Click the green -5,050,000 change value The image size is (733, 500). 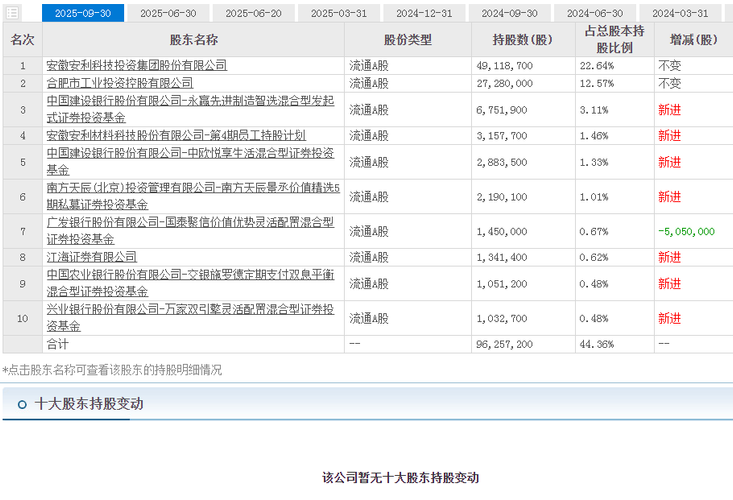pos(686,231)
